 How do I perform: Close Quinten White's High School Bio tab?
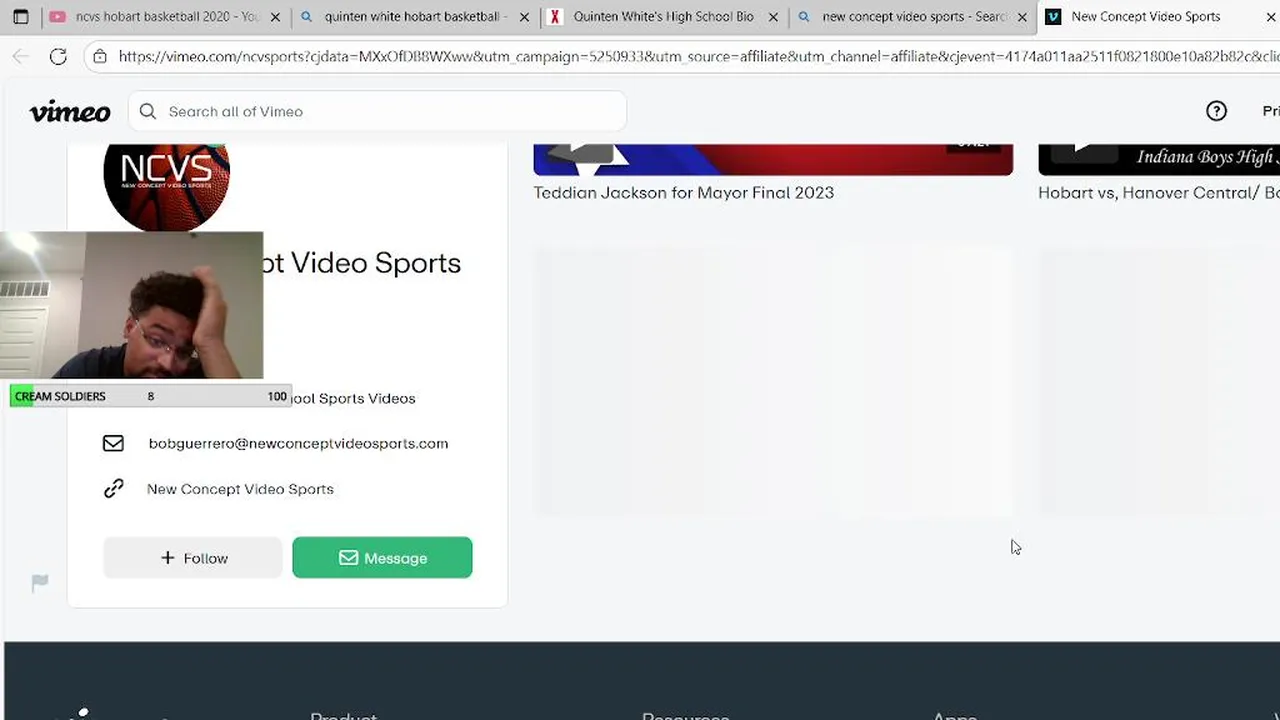[773, 17]
